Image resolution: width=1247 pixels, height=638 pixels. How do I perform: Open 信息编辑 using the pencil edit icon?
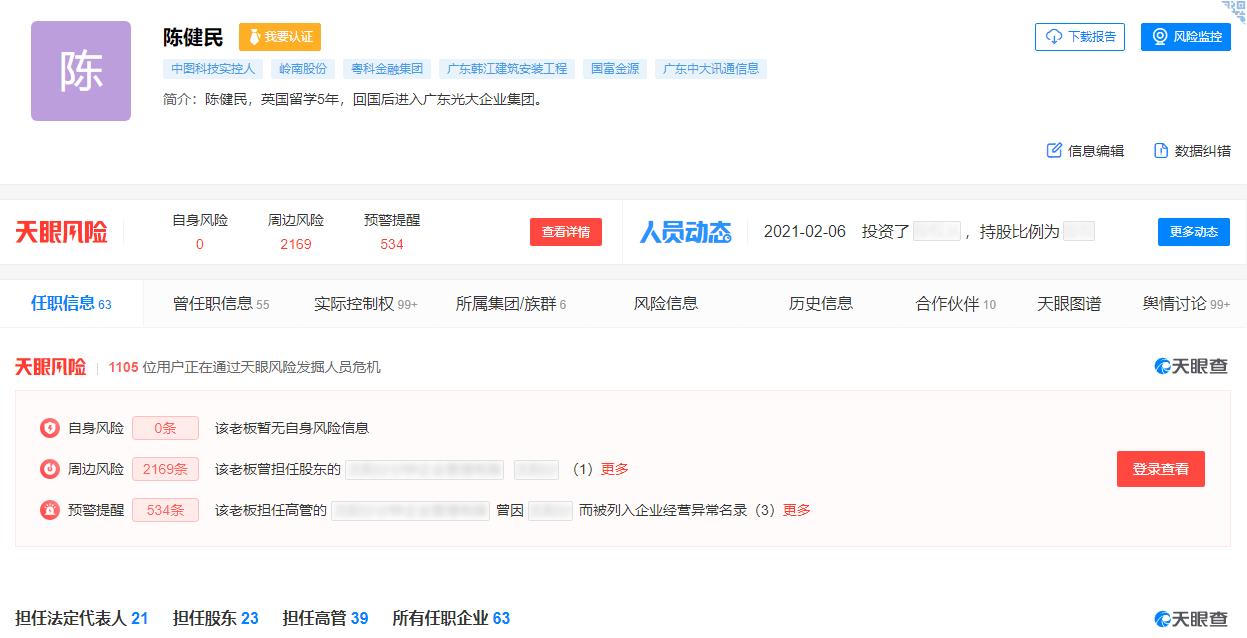click(1053, 150)
